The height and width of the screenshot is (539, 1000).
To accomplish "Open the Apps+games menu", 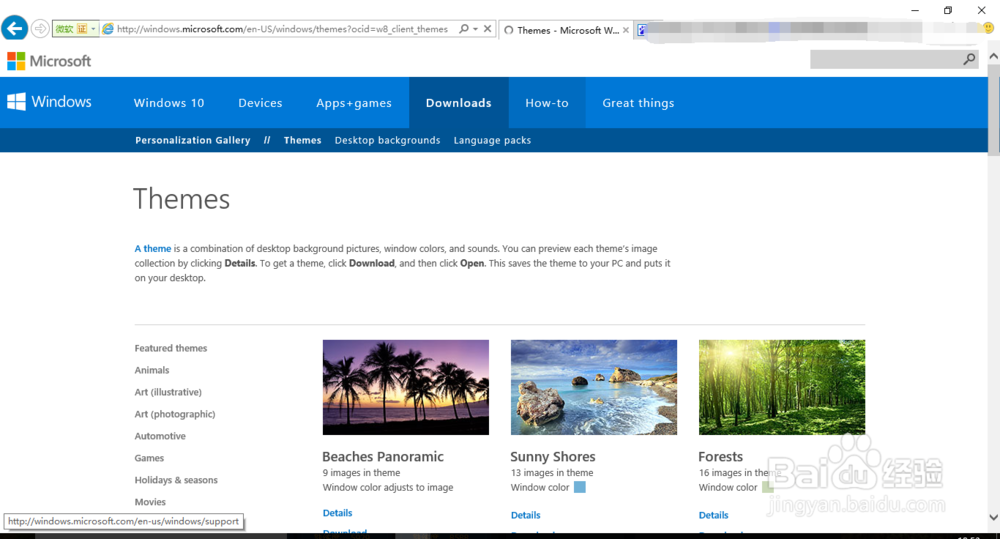I will click(x=354, y=103).
